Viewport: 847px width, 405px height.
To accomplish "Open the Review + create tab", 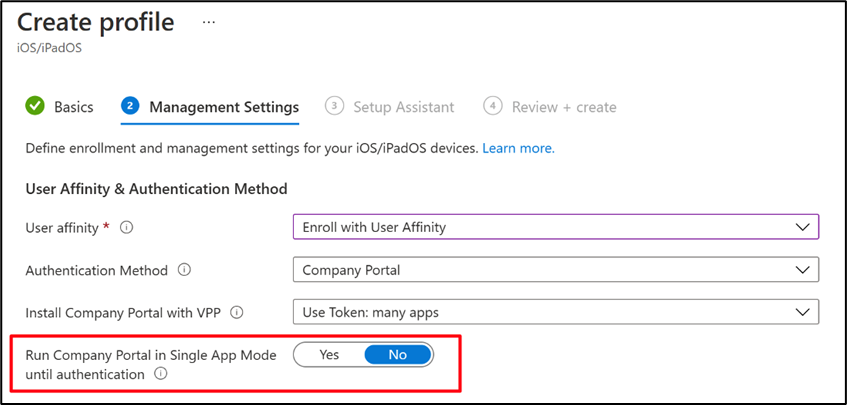I will pyautogui.click(x=564, y=107).
